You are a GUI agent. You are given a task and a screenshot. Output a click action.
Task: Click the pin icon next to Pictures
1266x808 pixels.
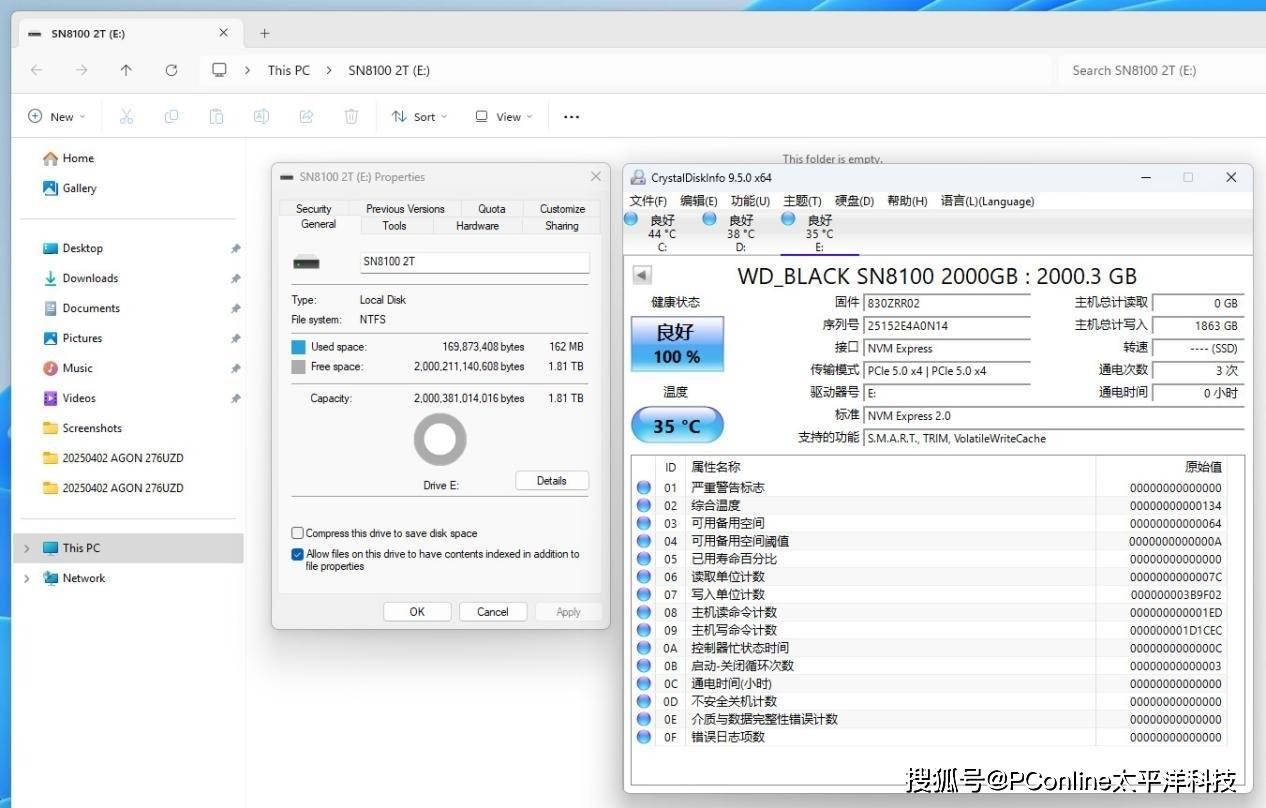click(235, 338)
